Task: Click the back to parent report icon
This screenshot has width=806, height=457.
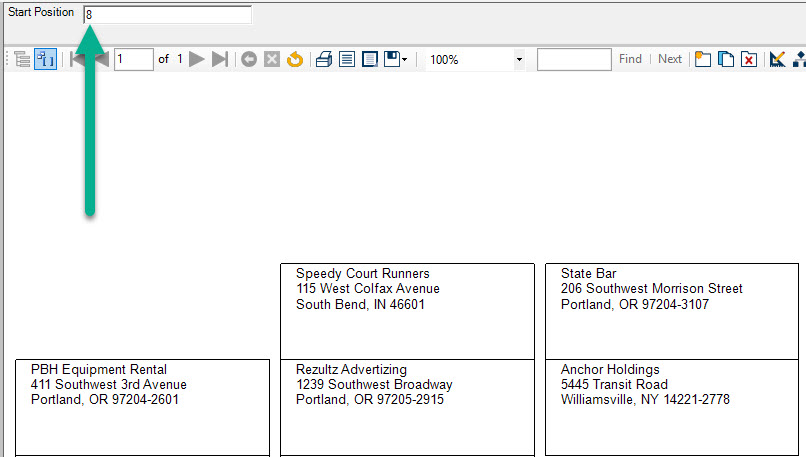Action: click(249, 60)
